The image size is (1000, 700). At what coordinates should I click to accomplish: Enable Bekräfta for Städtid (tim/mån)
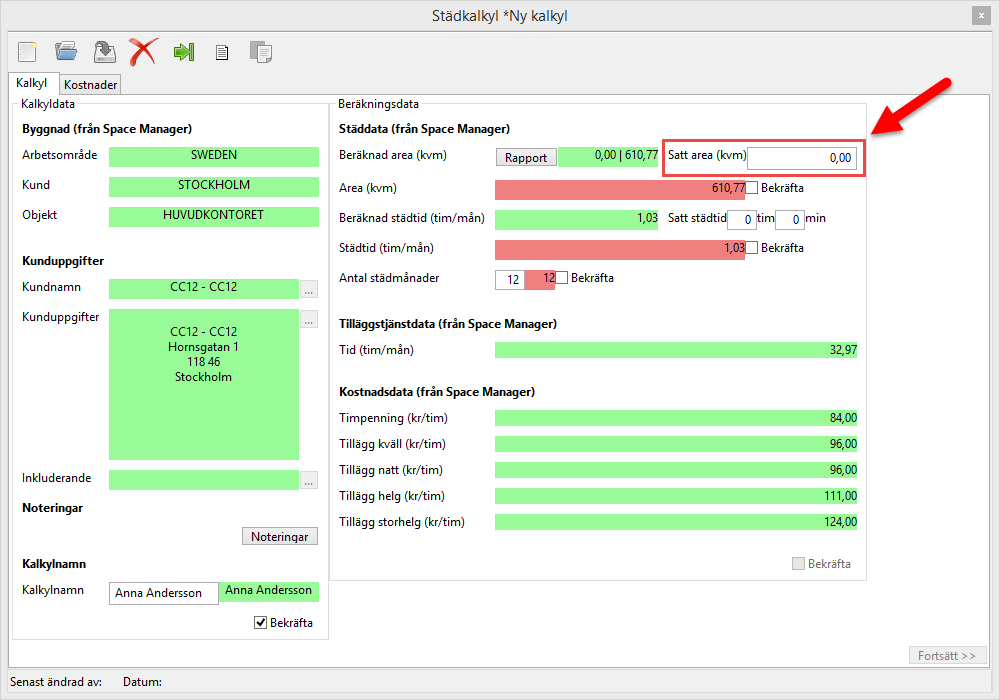pos(752,247)
